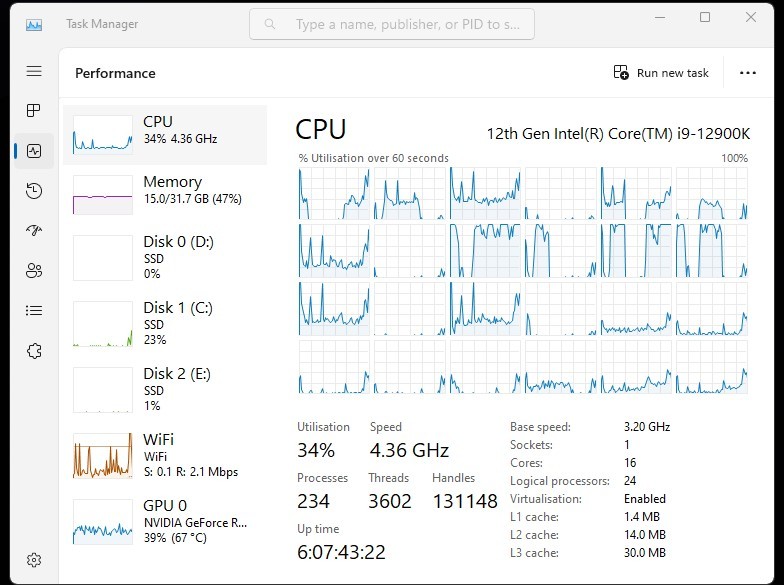Viewport: 784px width, 585px height.
Task: Open the Details page icon
Action: click(34, 311)
